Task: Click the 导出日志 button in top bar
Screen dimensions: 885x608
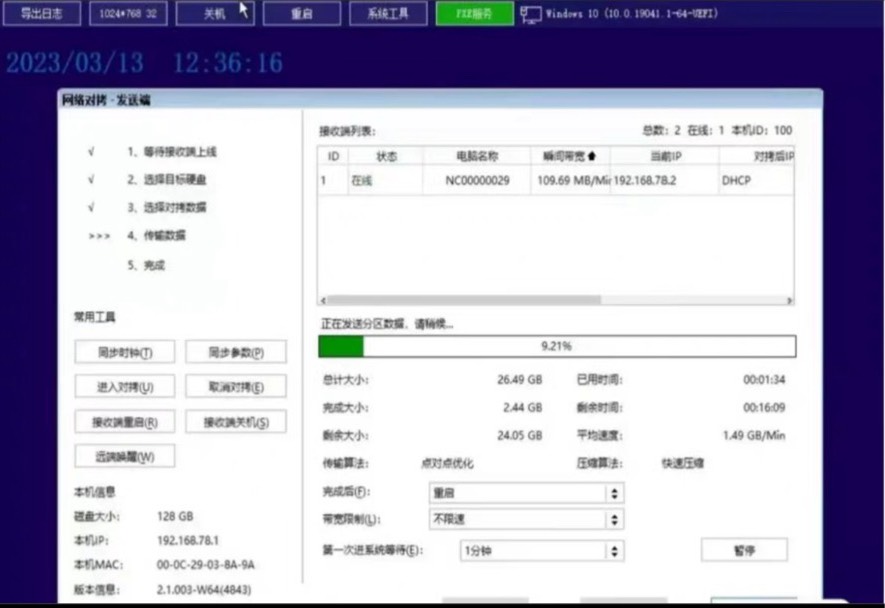Action: point(42,14)
